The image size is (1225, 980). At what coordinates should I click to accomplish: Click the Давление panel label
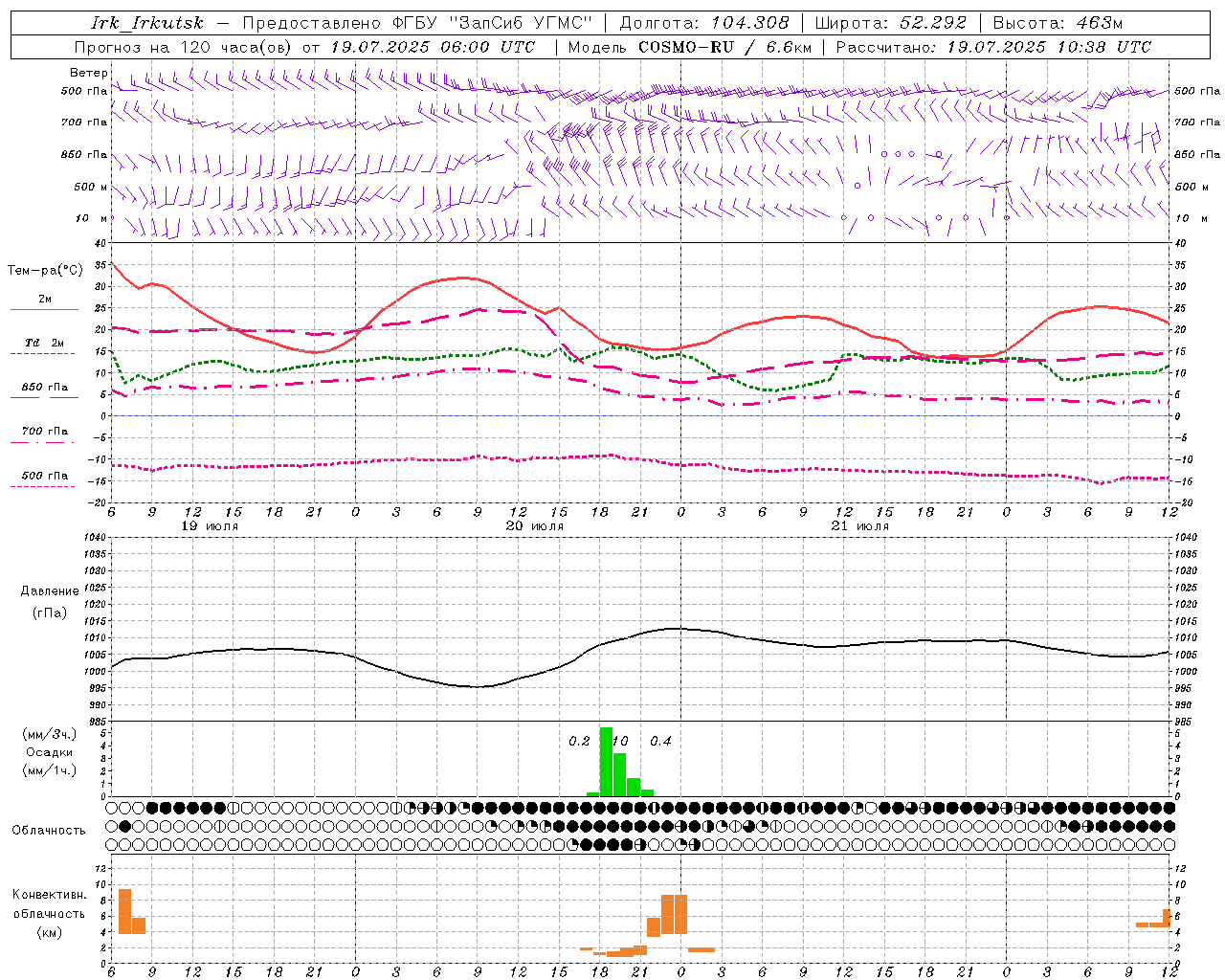click(x=50, y=591)
